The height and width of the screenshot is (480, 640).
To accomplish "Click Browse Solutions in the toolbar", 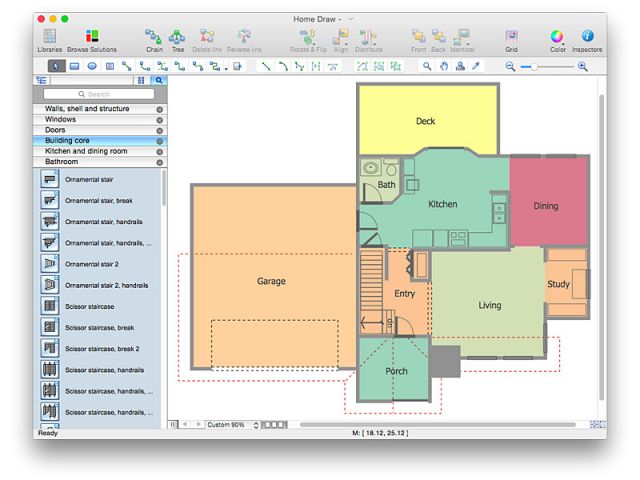I will pos(91,38).
